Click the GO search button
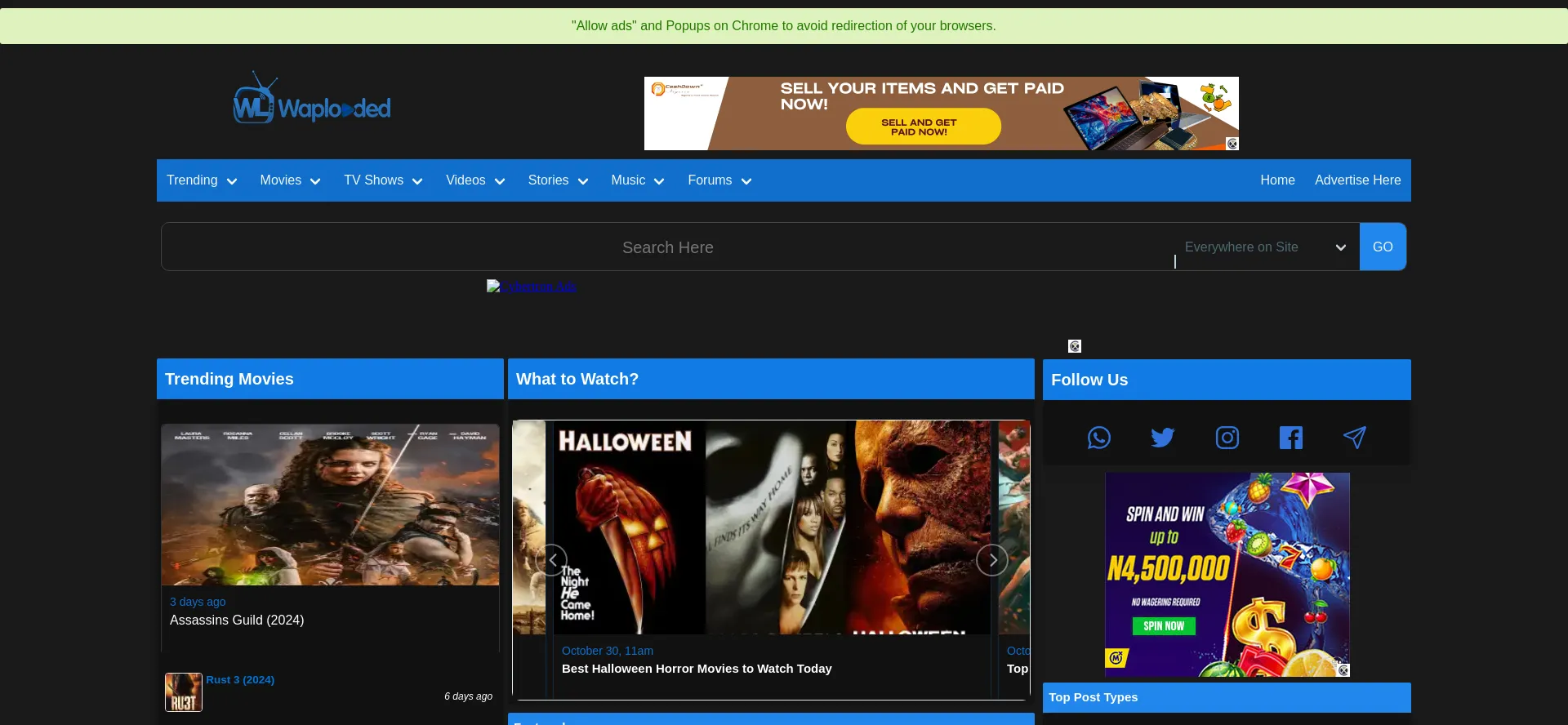 (1383, 247)
